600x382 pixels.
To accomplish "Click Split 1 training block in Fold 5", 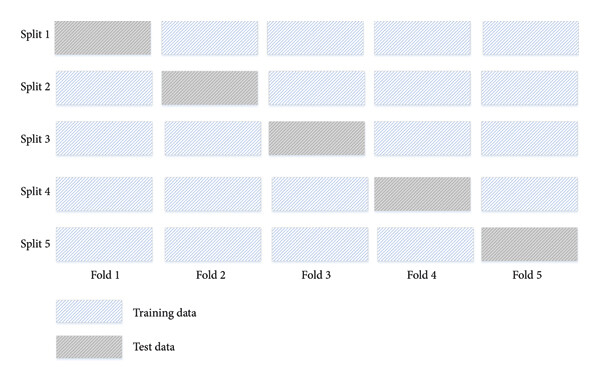I will pyautogui.click(x=531, y=38).
